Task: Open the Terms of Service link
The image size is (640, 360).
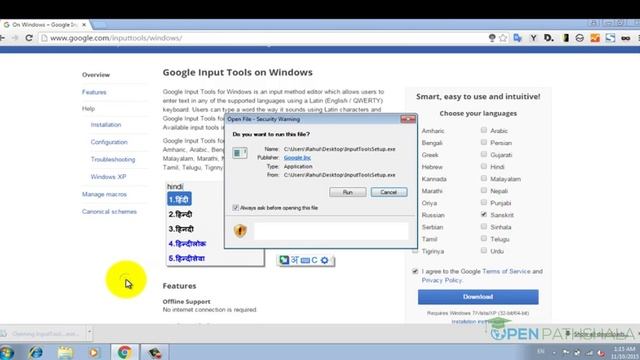Action: [506, 271]
